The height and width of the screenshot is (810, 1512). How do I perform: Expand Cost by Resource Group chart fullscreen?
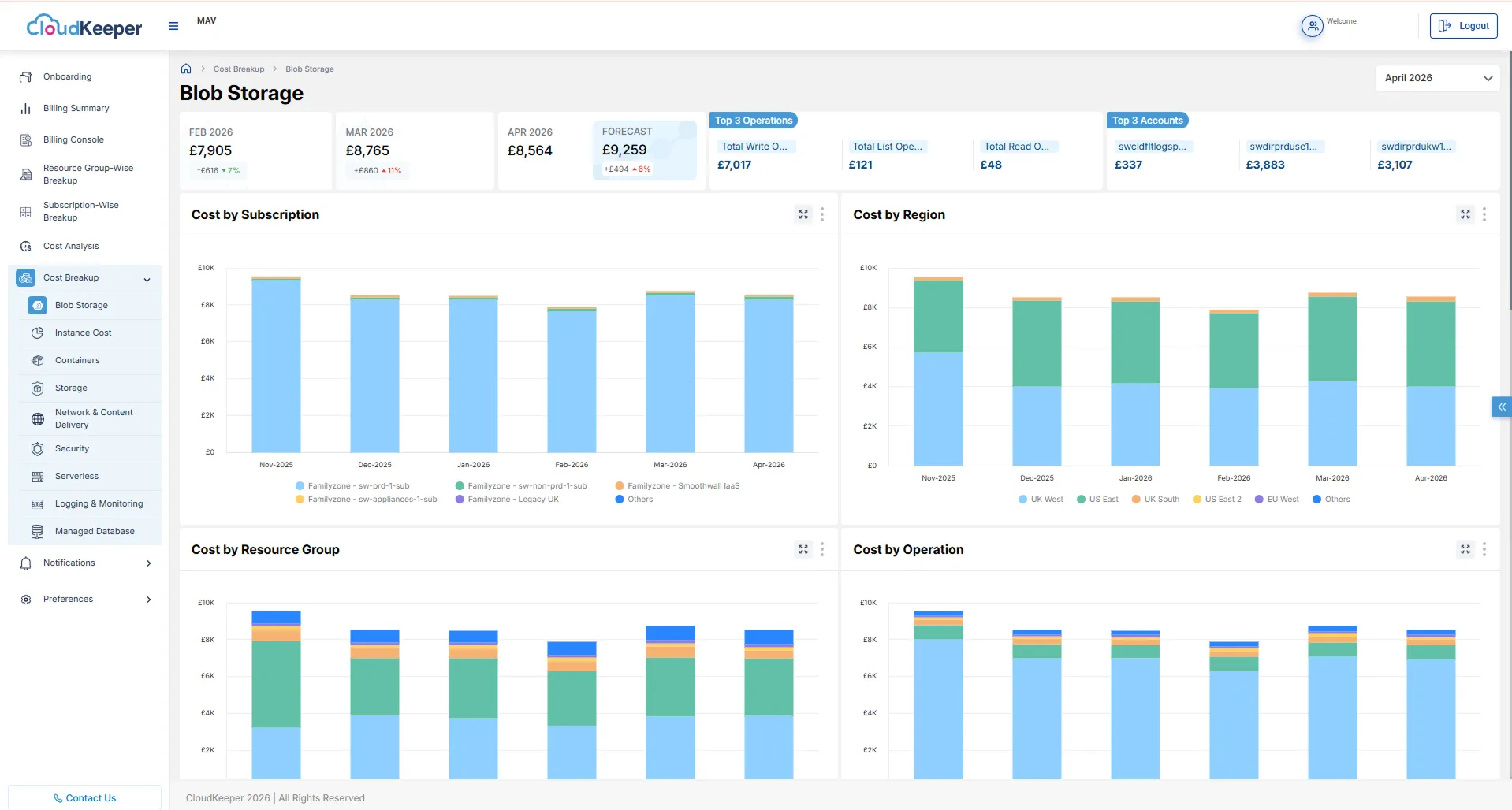click(x=803, y=549)
